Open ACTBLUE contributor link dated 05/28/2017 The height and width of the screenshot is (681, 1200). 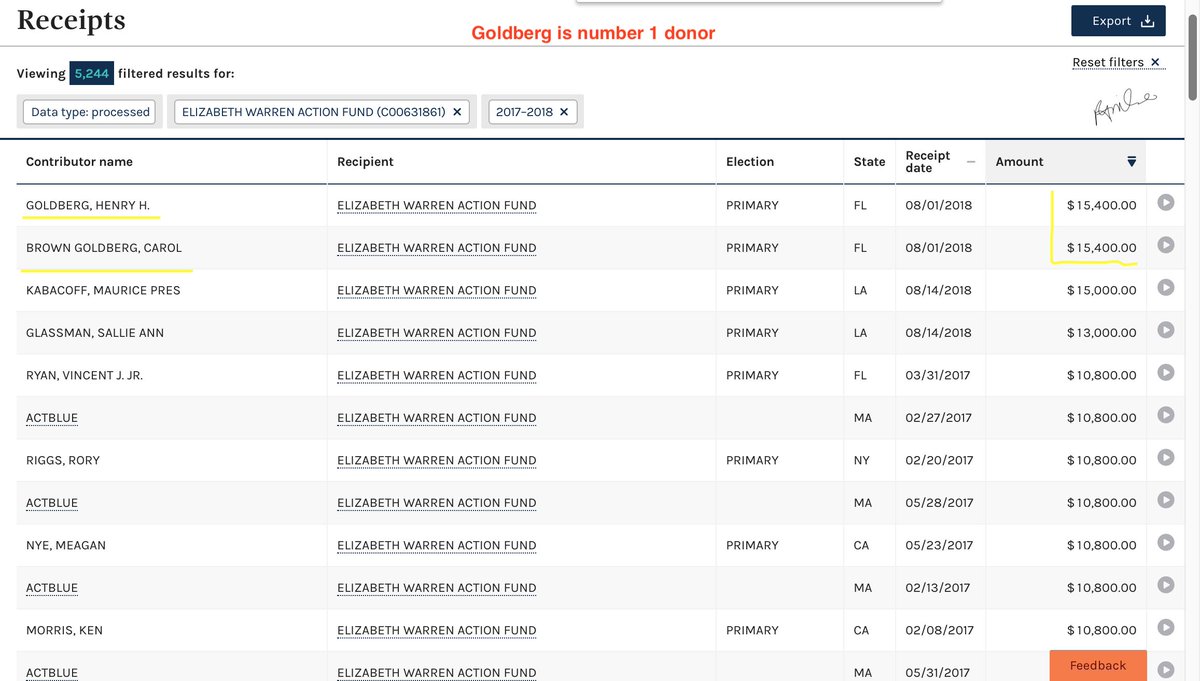(x=52, y=503)
